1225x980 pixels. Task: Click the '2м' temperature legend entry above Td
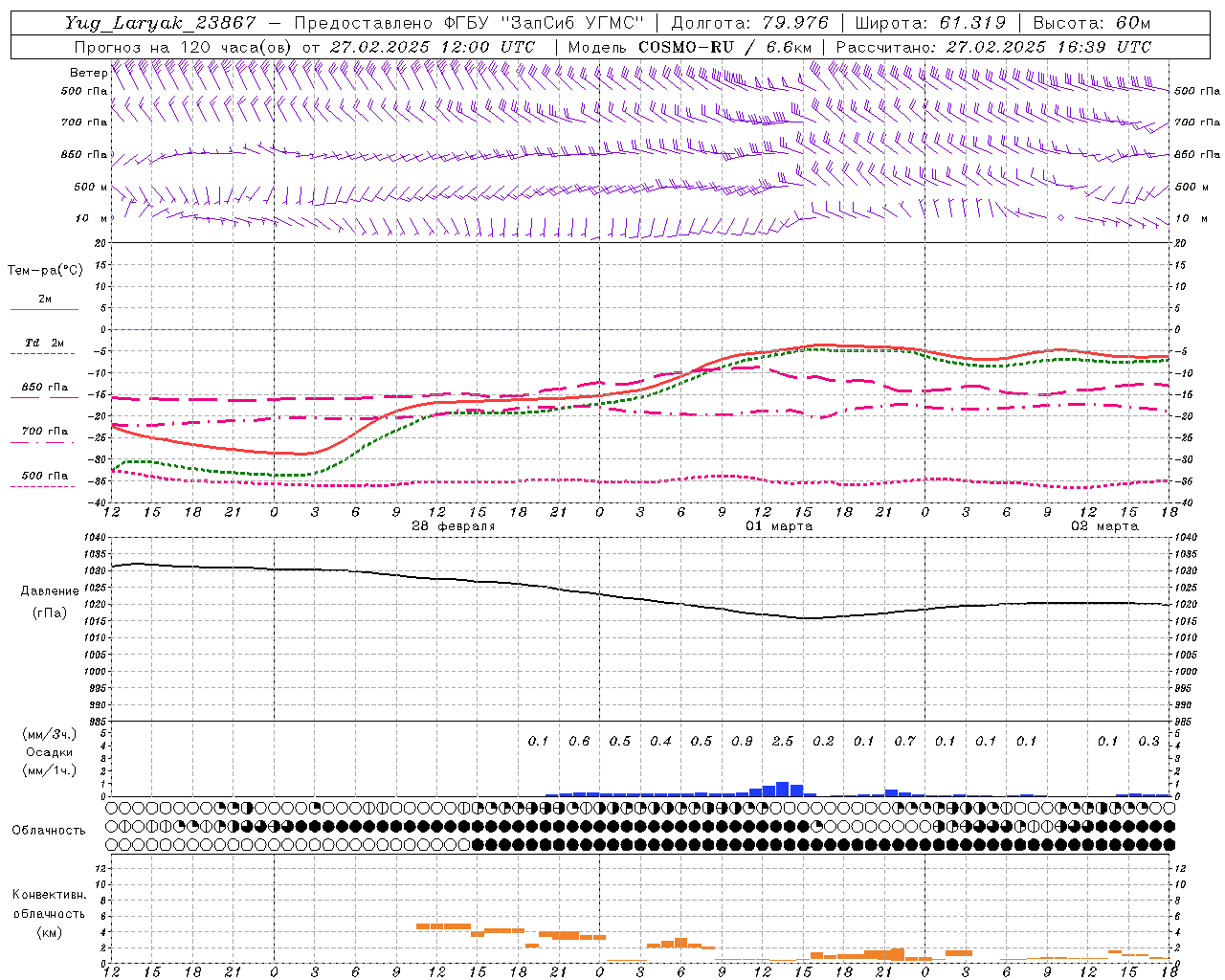[45, 300]
